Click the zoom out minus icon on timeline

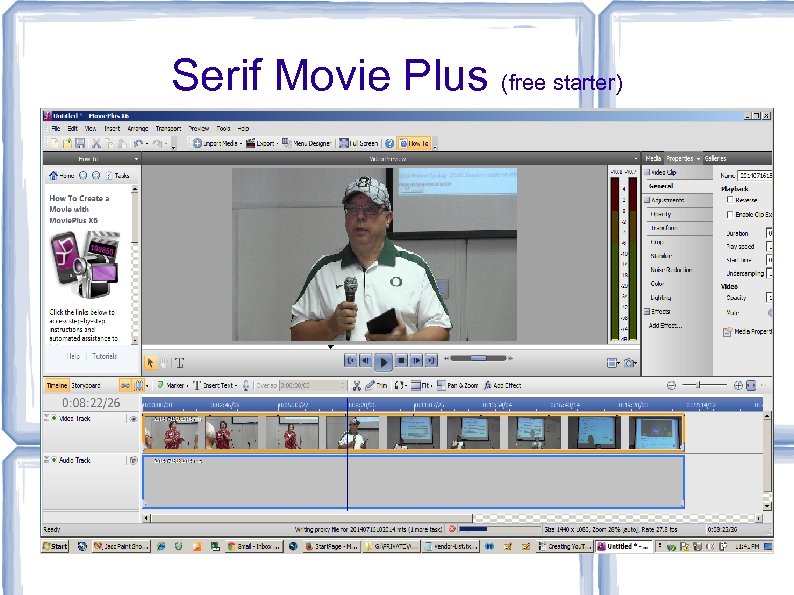pos(671,385)
